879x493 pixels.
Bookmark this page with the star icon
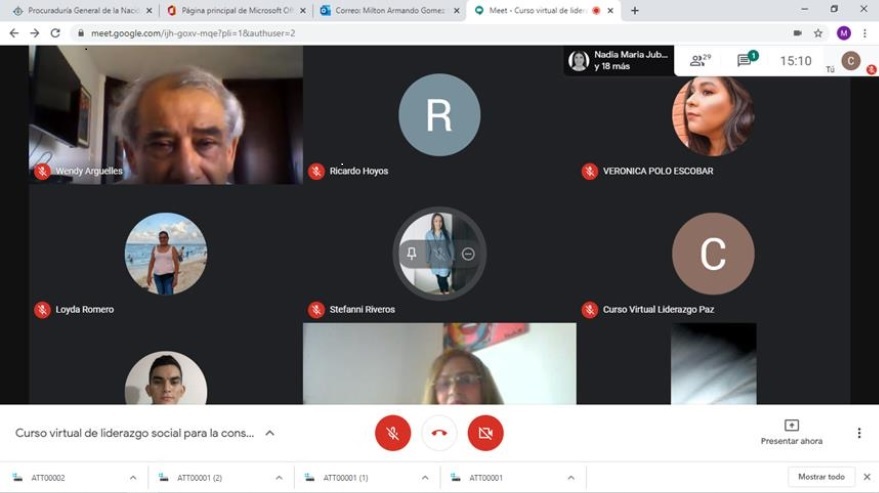[818, 33]
